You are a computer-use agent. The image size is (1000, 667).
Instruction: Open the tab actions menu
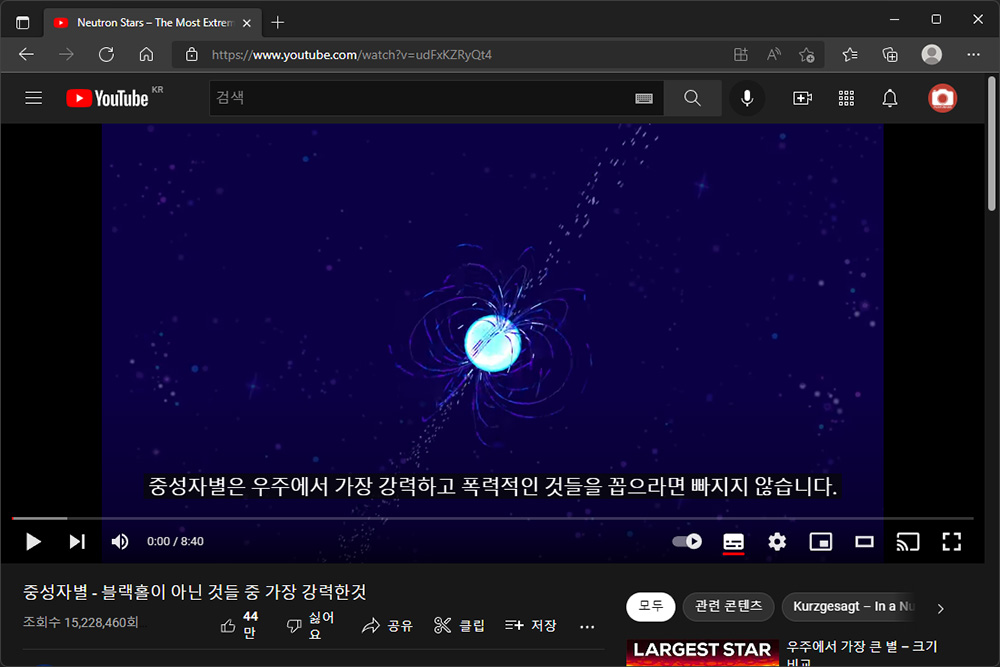[22, 23]
